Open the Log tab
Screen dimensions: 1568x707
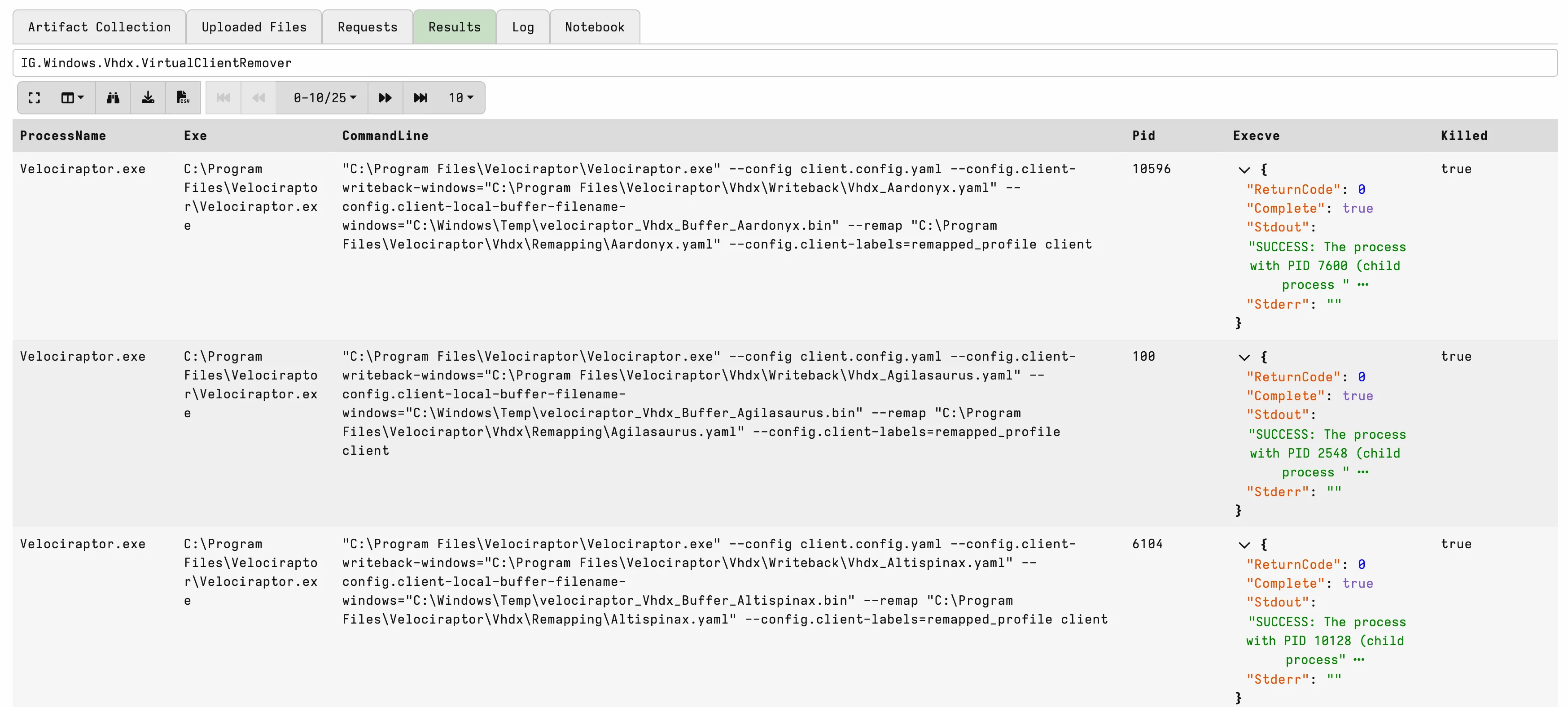pos(522,27)
